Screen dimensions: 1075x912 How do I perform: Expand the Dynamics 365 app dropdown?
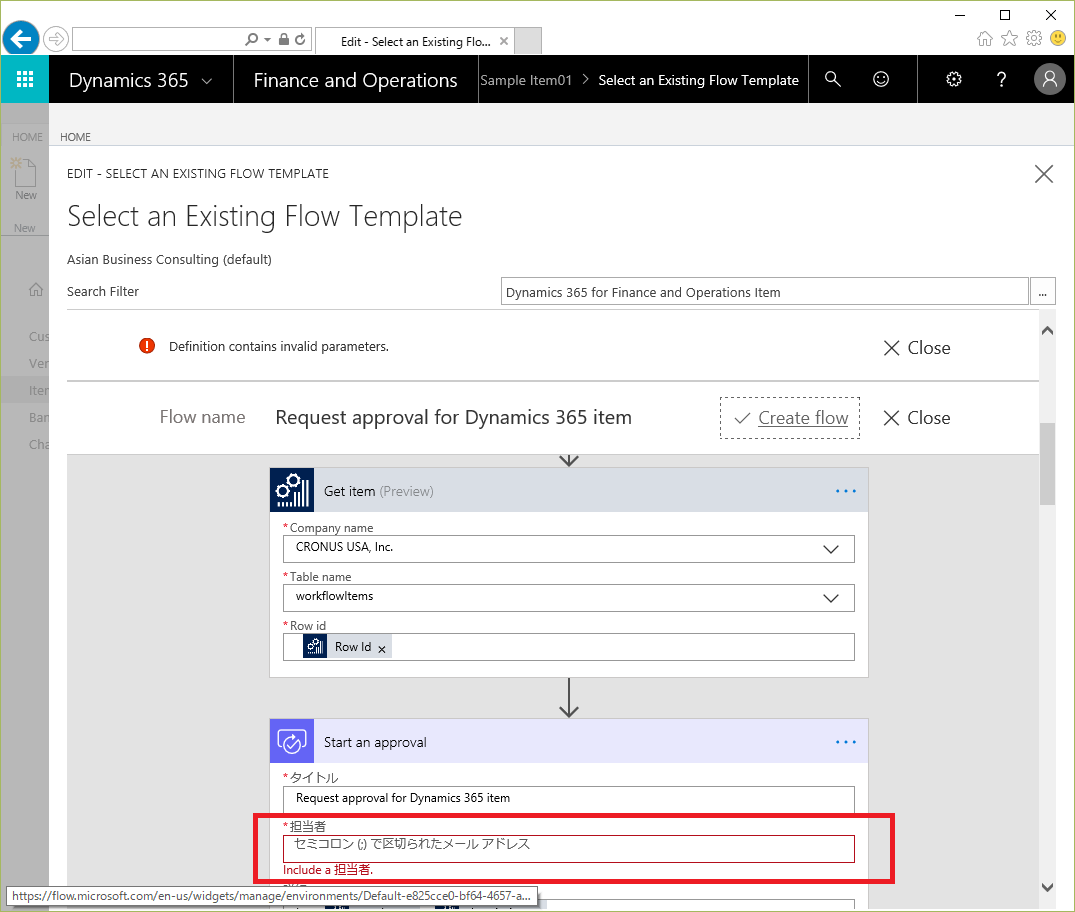point(206,81)
